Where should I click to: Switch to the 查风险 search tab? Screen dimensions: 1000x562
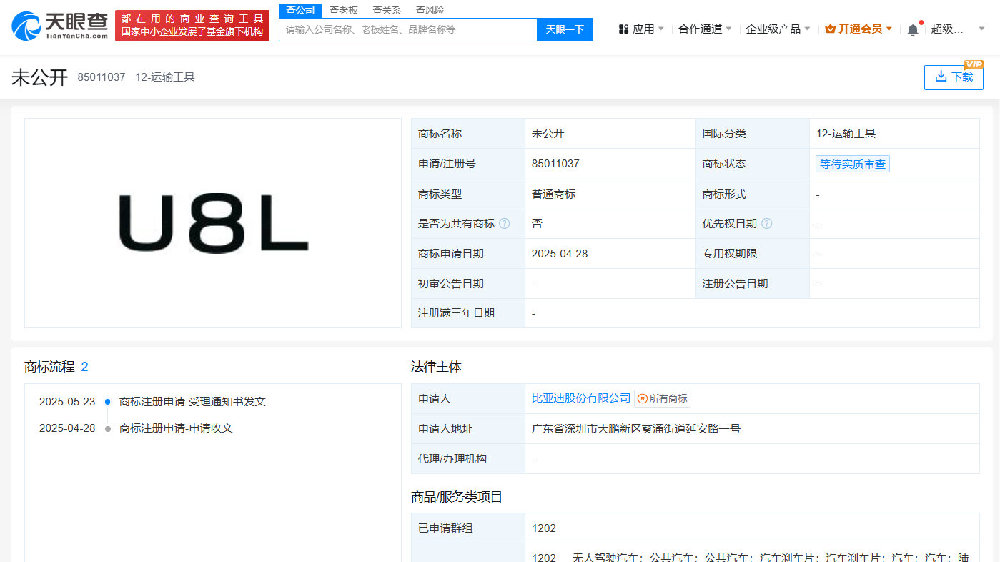429,10
